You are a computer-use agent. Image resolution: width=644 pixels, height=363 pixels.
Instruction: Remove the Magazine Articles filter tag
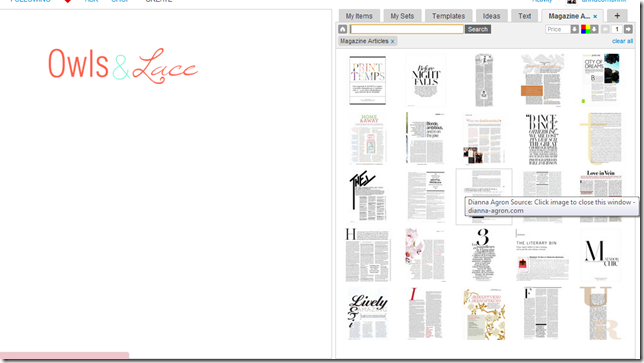[393, 41]
